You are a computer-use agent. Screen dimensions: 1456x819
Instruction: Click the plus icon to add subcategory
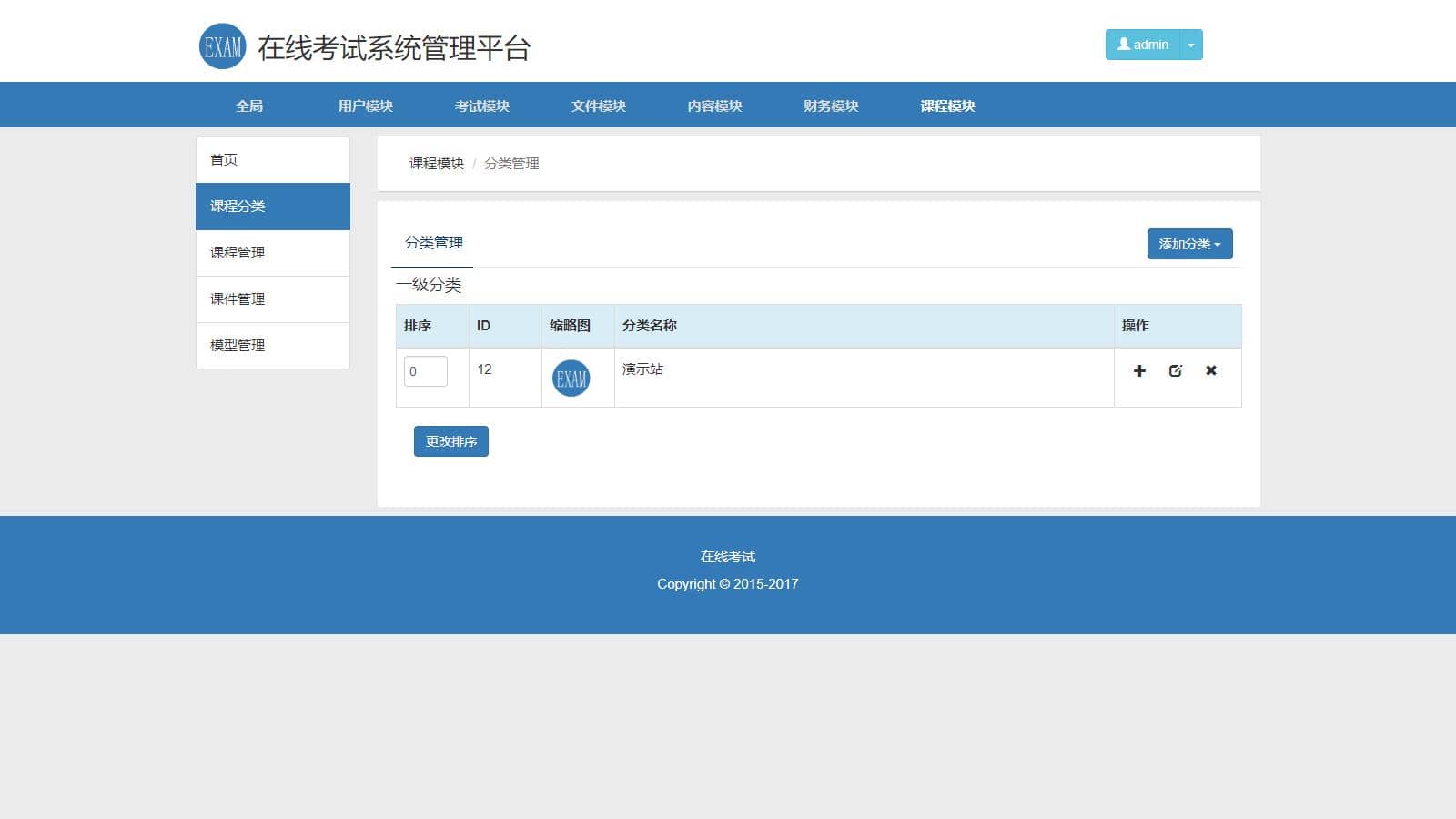click(1138, 370)
